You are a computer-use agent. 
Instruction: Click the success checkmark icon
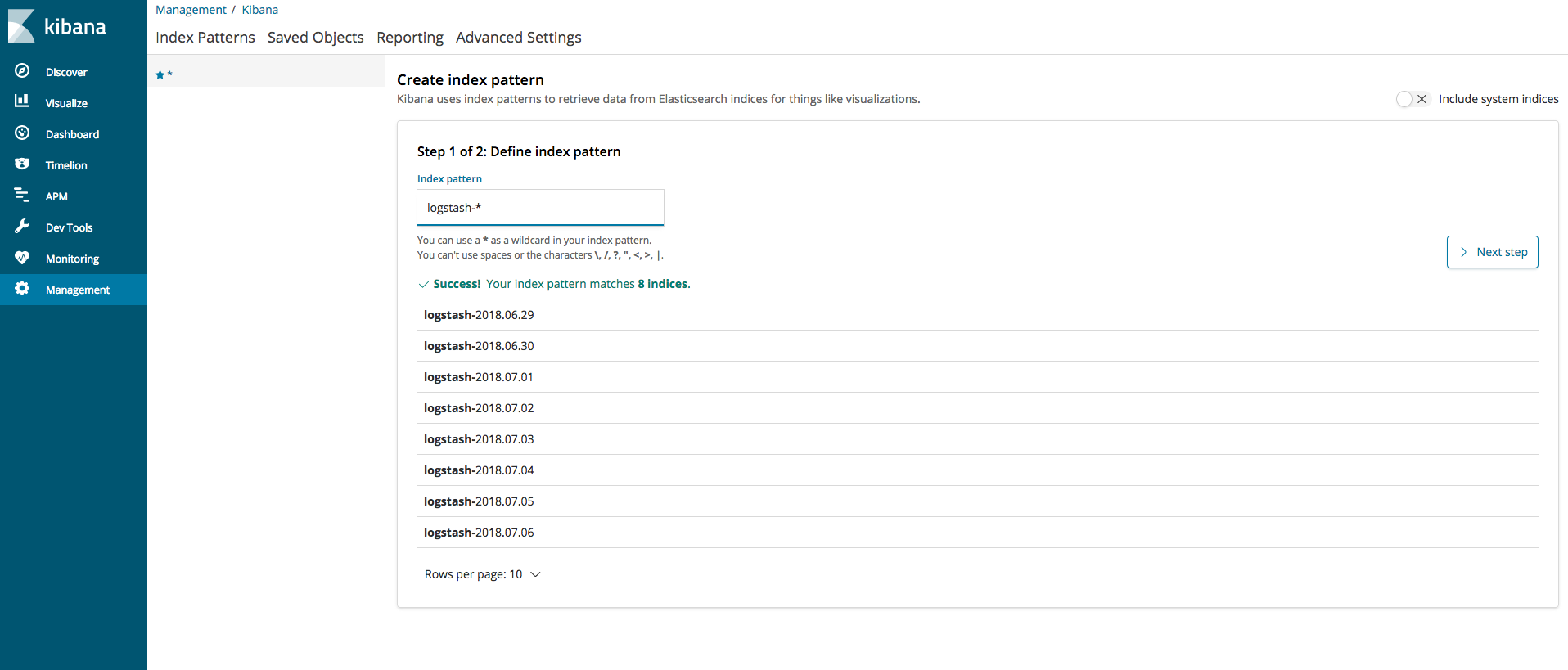tap(423, 285)
